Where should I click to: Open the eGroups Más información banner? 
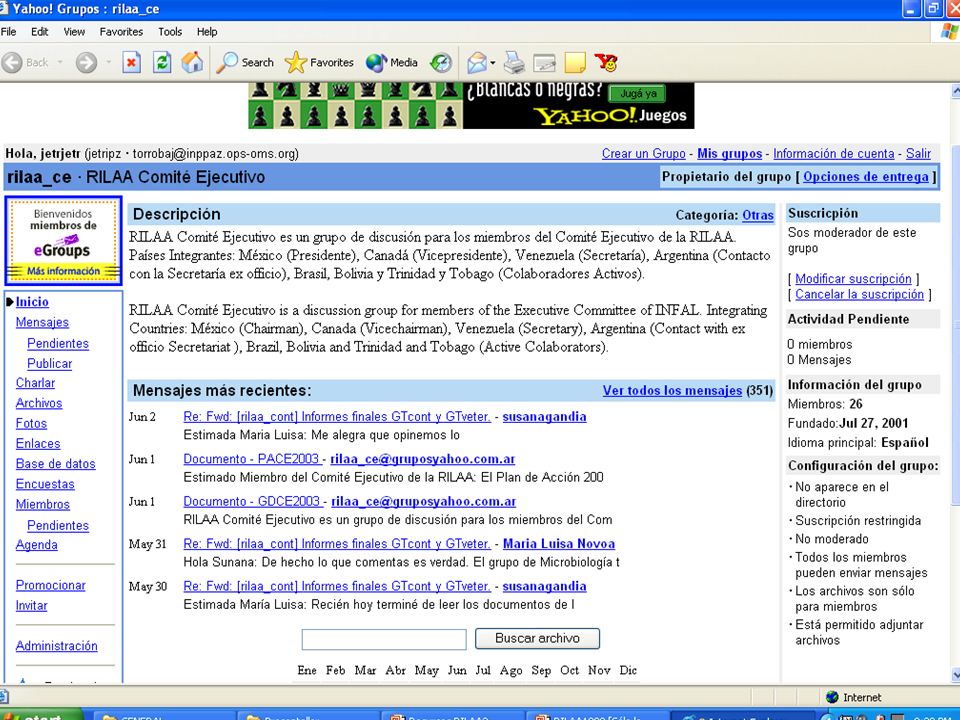pos(63,241)
